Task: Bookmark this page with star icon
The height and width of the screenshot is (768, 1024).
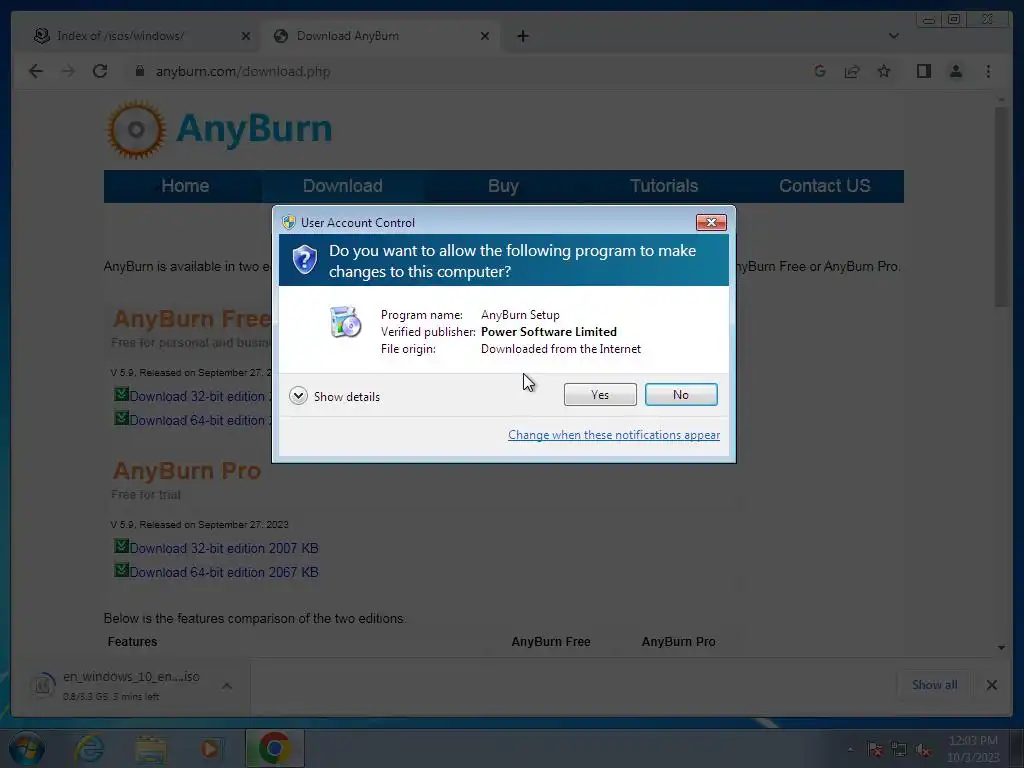Action: pyautogui.click(x=884, y=71)
